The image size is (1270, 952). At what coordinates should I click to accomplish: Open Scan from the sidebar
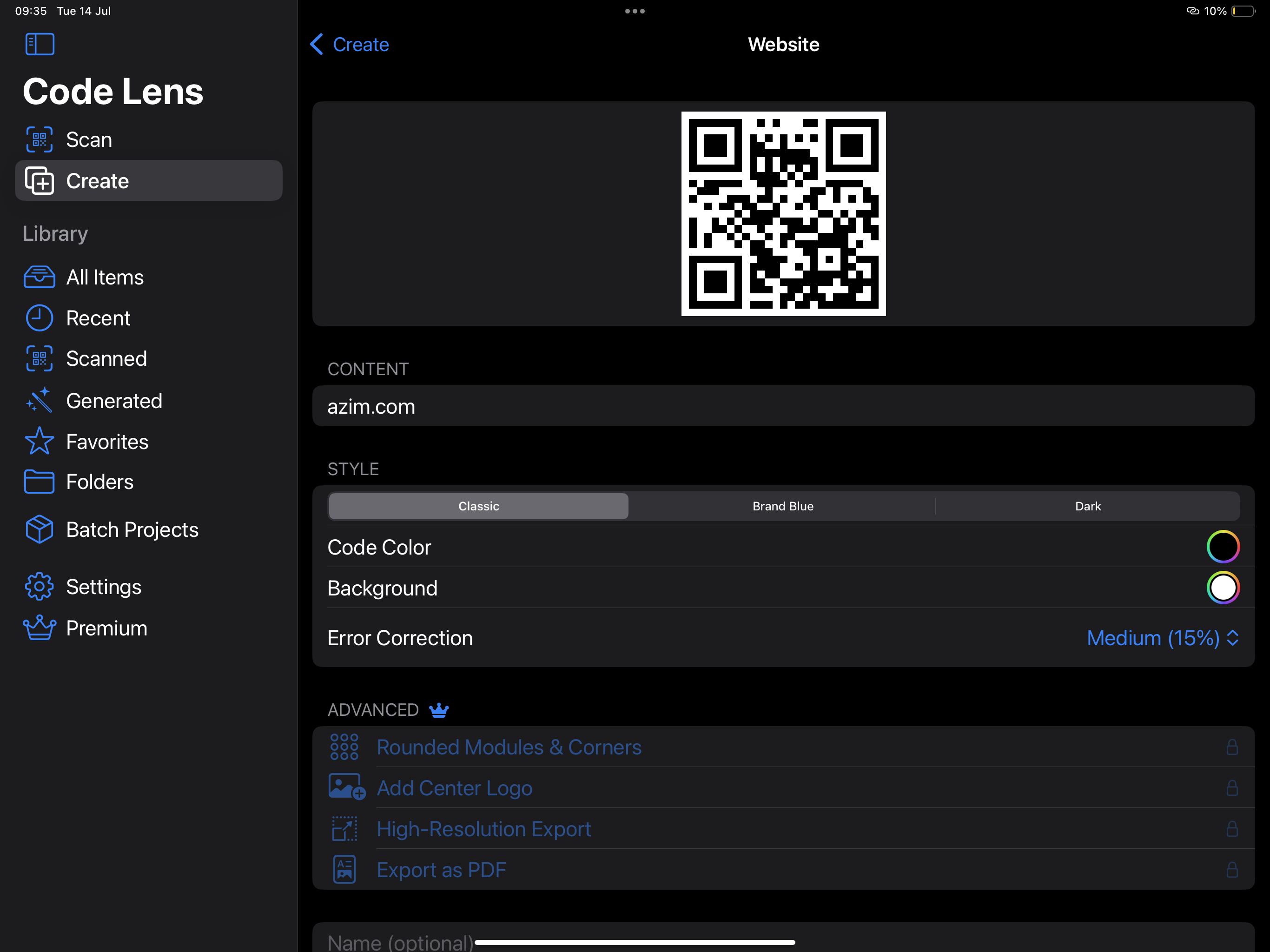pos(149,139)
